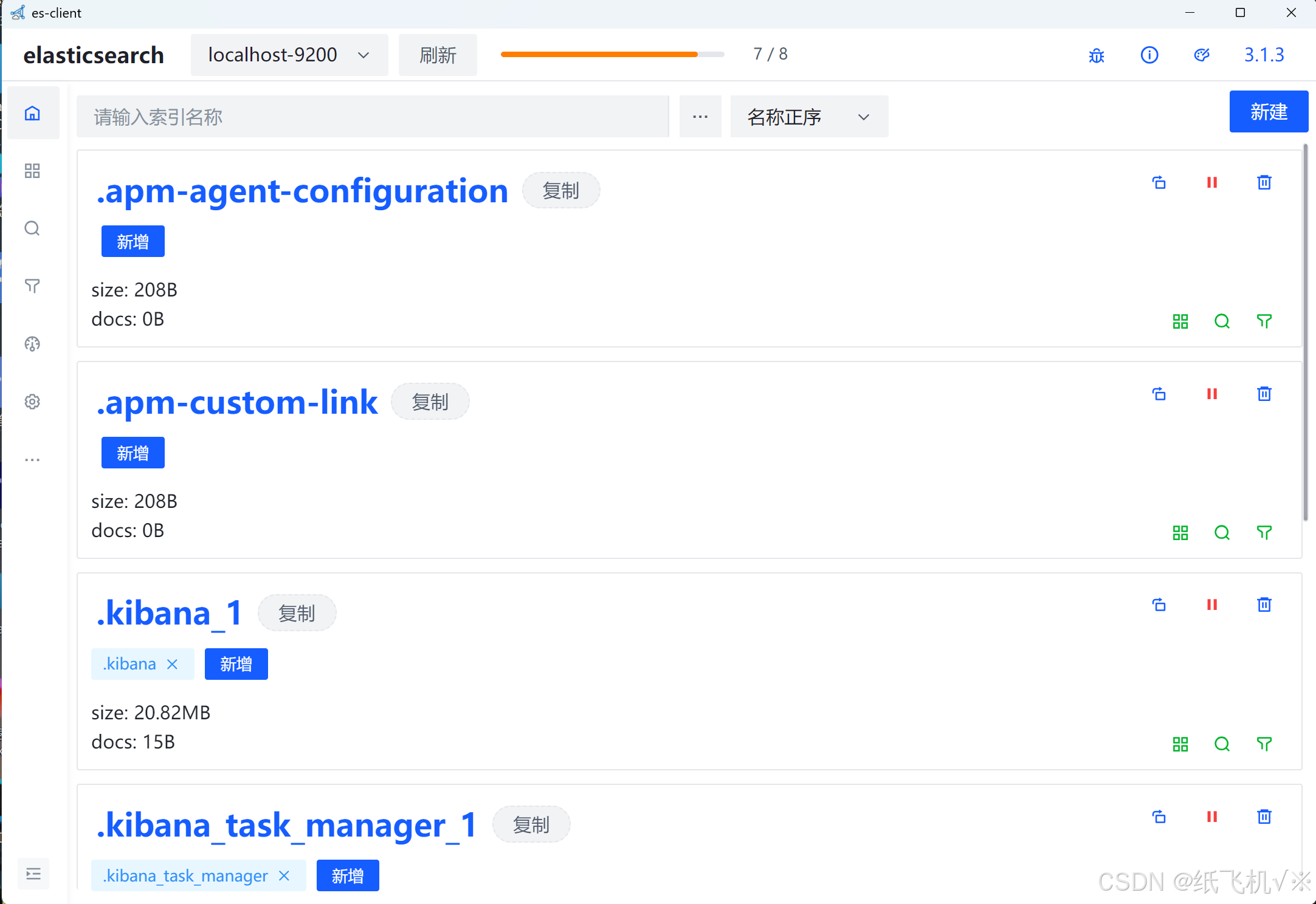Click the bug feedback icon
This screenshot has width=1316, height=904.
[1097, 55]
